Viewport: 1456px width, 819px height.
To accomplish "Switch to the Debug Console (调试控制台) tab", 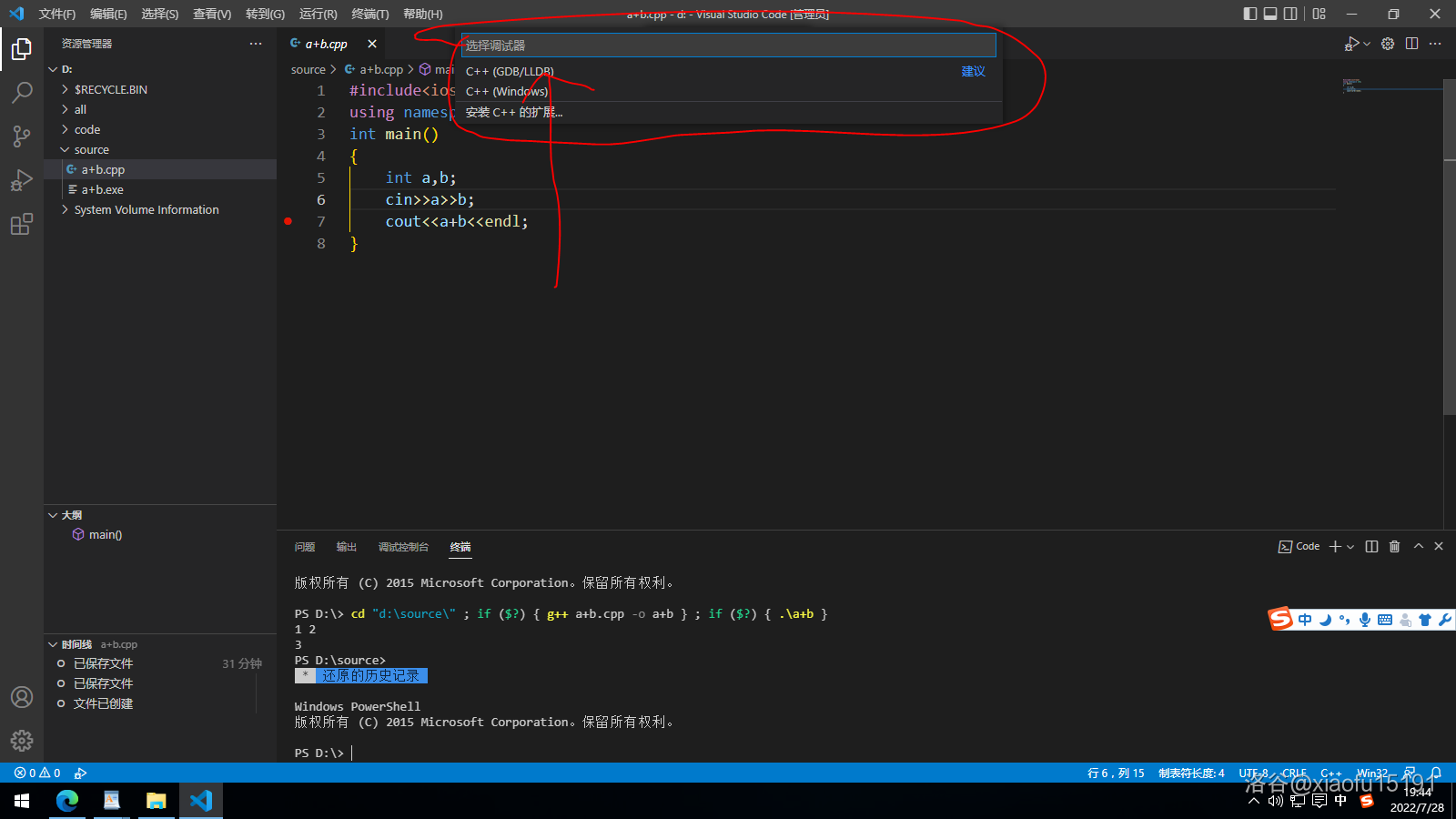I will (x=403, y=547).
